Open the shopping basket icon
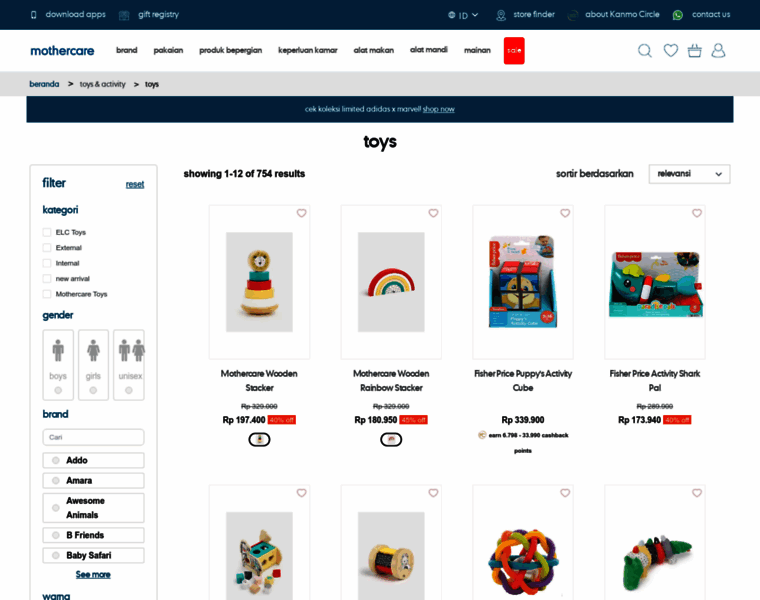This screenshot has width=760, height=600. pyautogui.click(x=695, y=50)
